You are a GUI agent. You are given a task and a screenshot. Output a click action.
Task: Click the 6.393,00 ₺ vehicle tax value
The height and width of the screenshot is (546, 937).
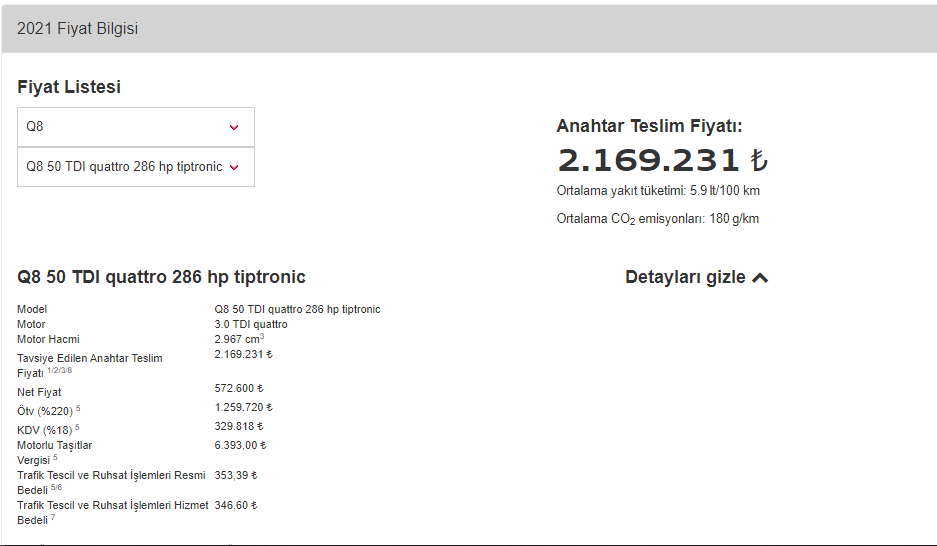(x=240, y=446)
